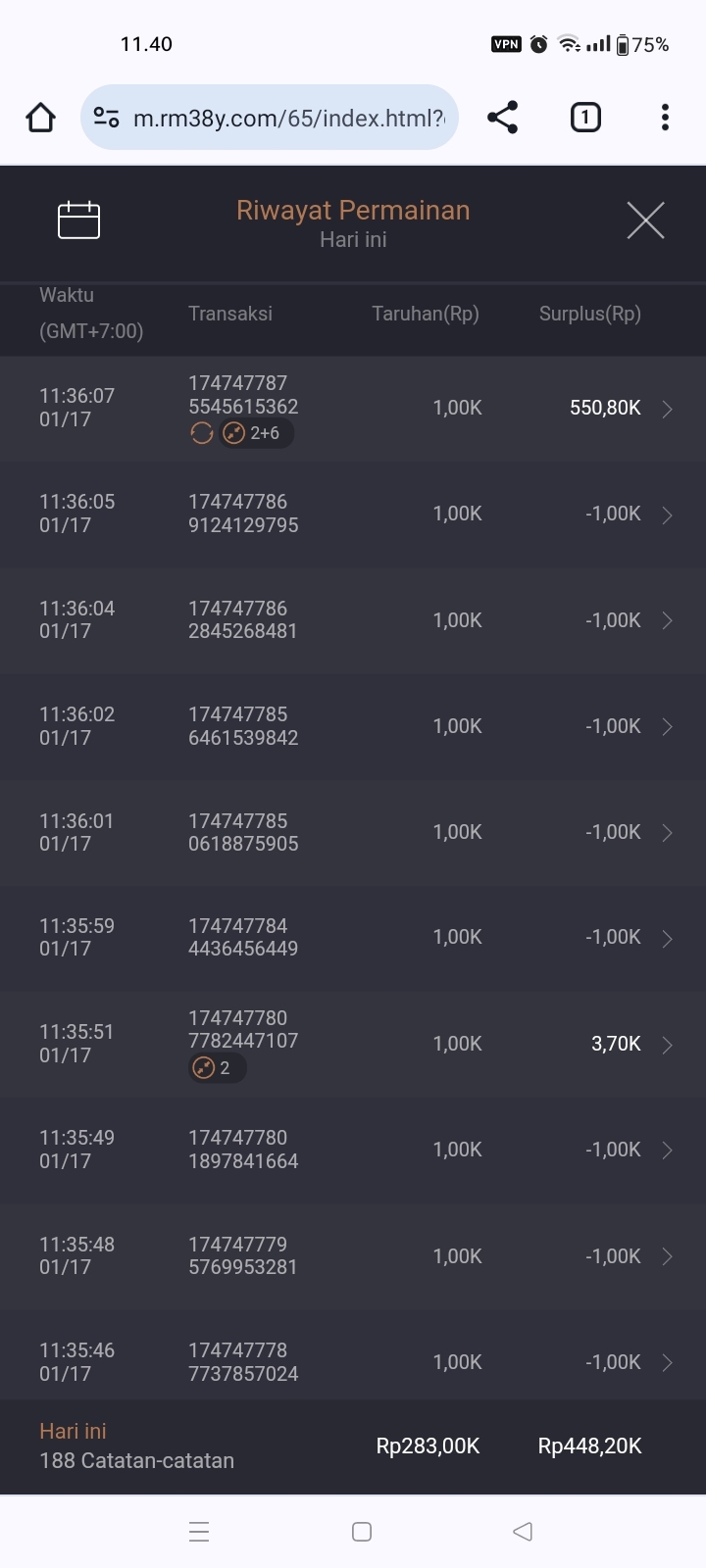The image size is (706, 1568).
Task: Expand the 3,70K surplus record
Action: tap(667, 1045)
